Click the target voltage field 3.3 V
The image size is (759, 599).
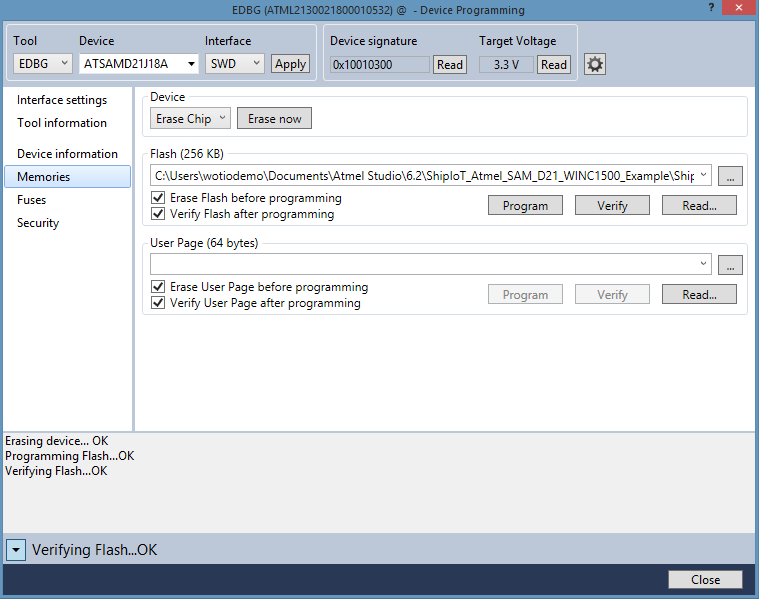[506, 64]
